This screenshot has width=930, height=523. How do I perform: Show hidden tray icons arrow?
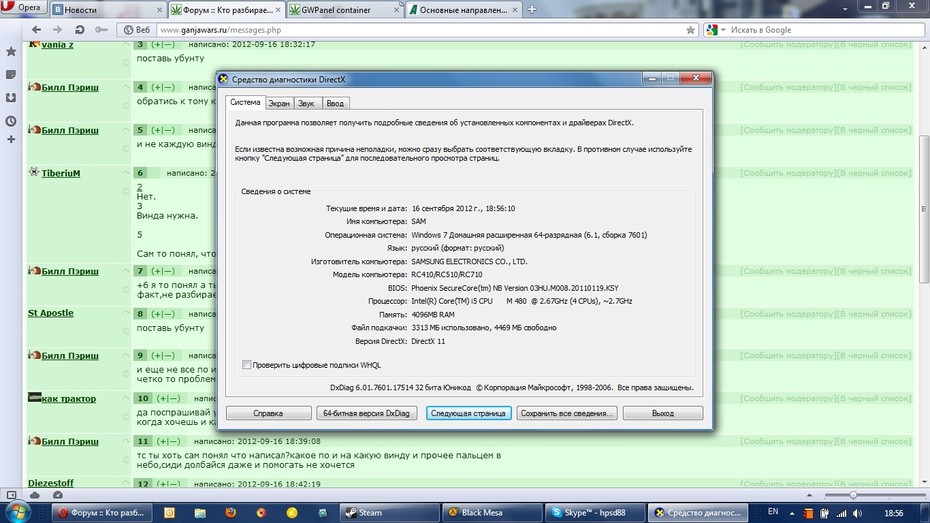792,513
